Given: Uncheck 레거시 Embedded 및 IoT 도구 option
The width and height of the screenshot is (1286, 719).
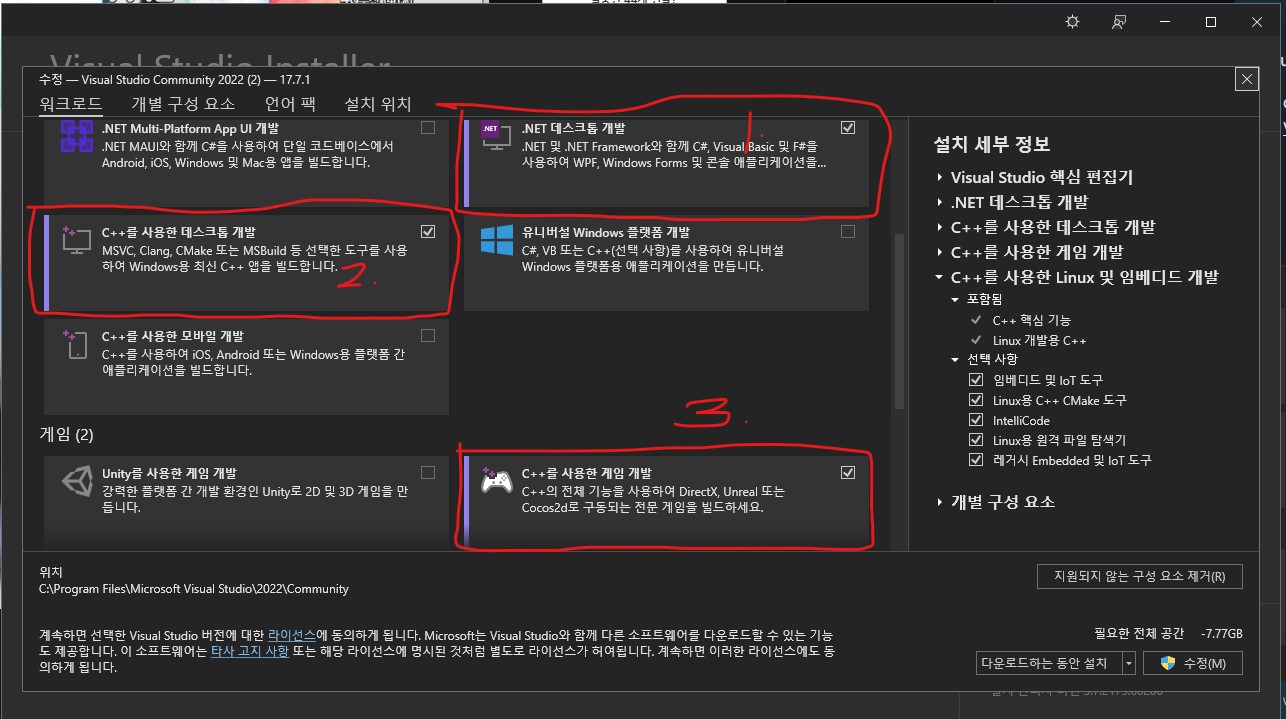Looking at the screenshot, I should [x=976, y=460].
